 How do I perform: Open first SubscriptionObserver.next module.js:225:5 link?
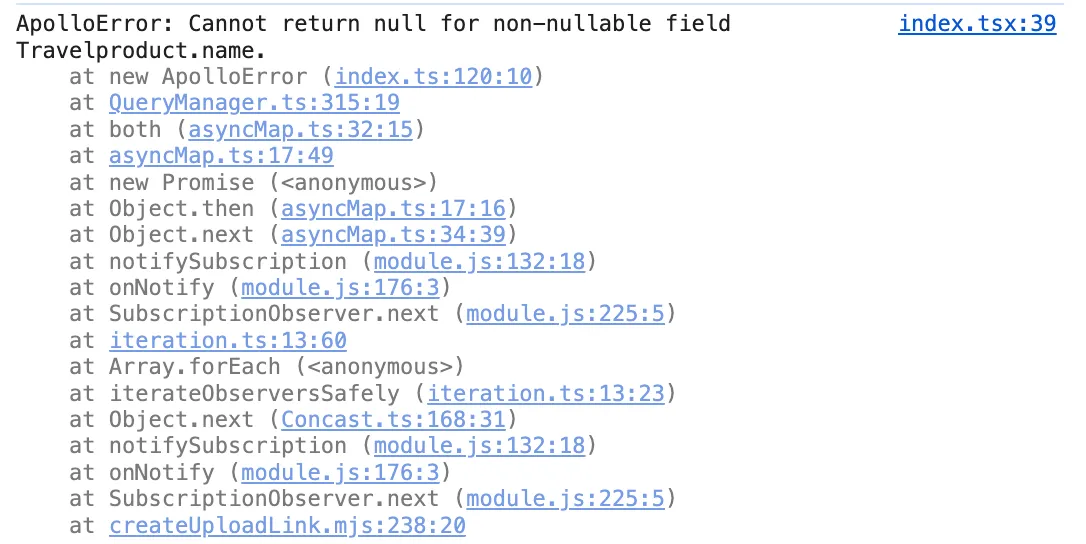(565, 314)
